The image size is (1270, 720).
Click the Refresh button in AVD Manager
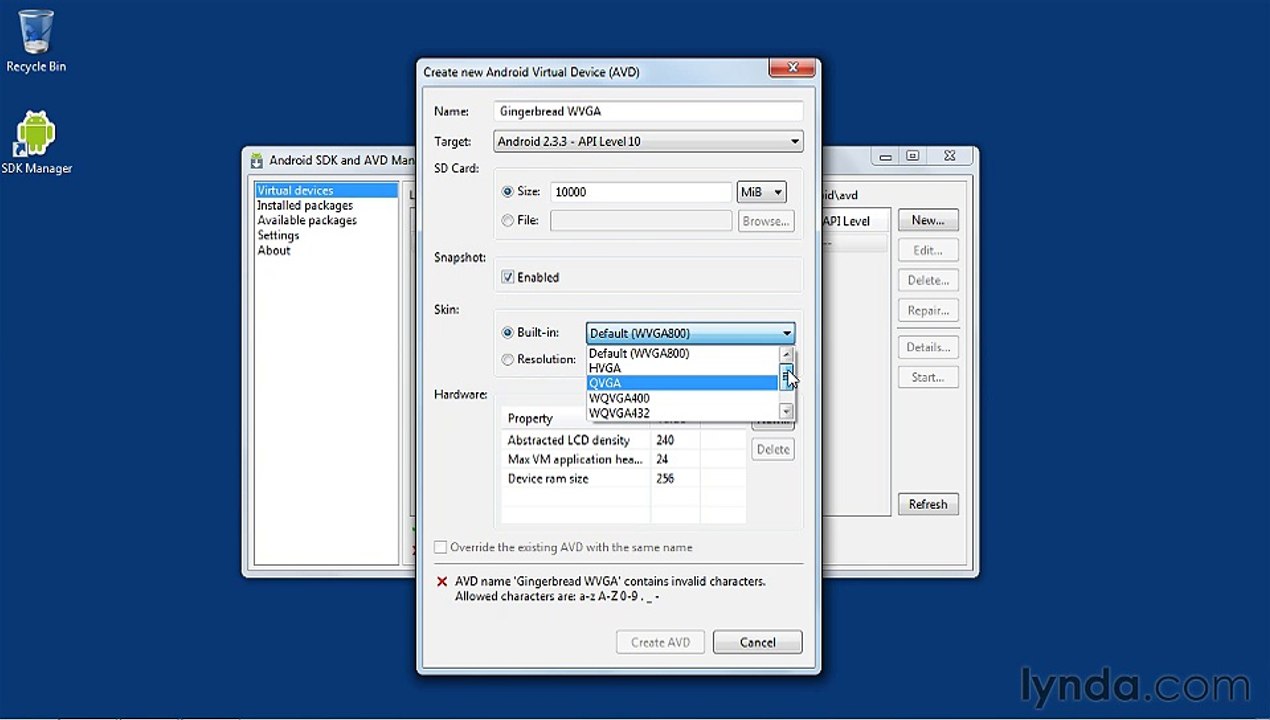tap(928, 504)
